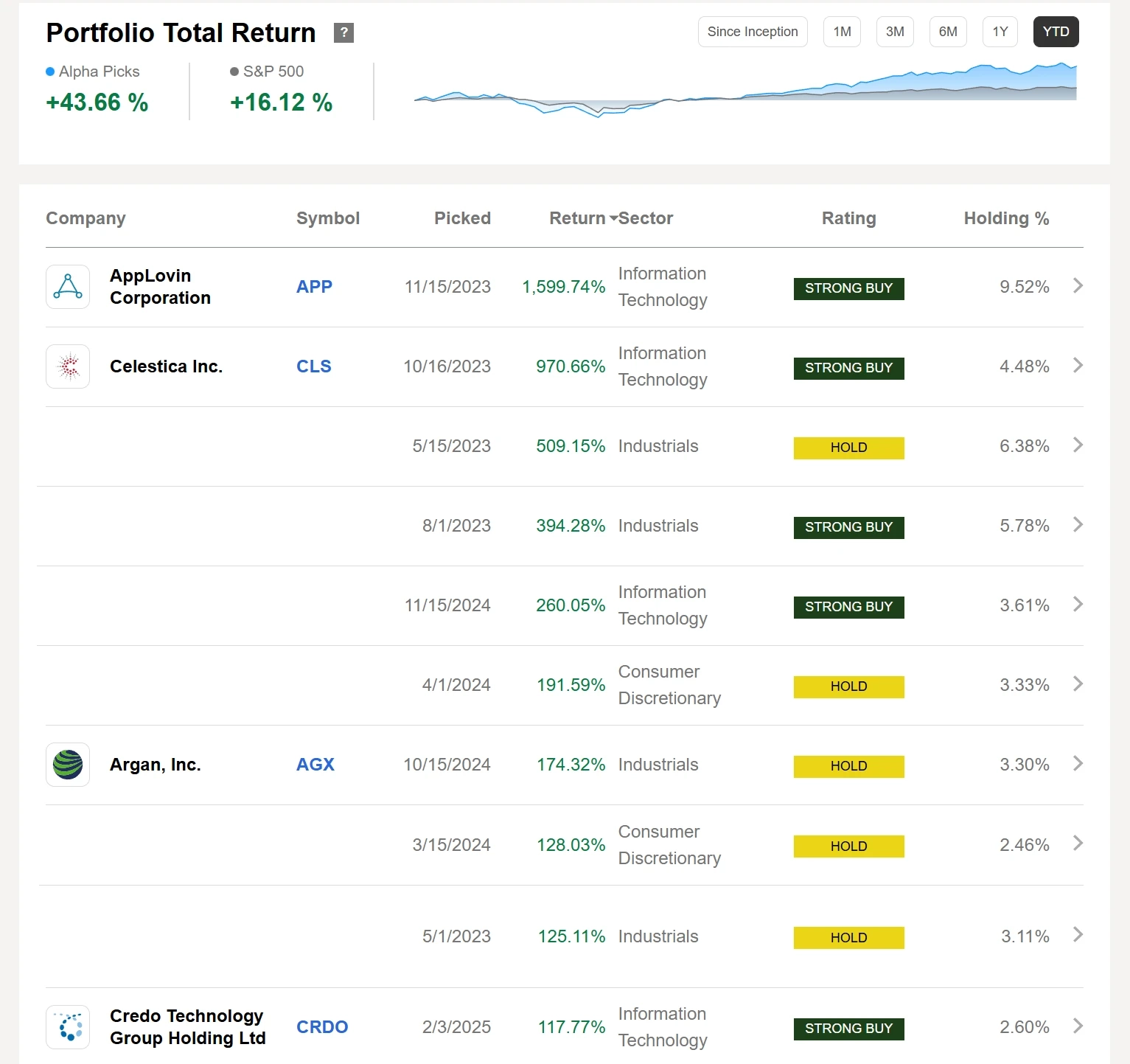
Task: Expand the Argan row chevron
Action: tap(1078, 764)
